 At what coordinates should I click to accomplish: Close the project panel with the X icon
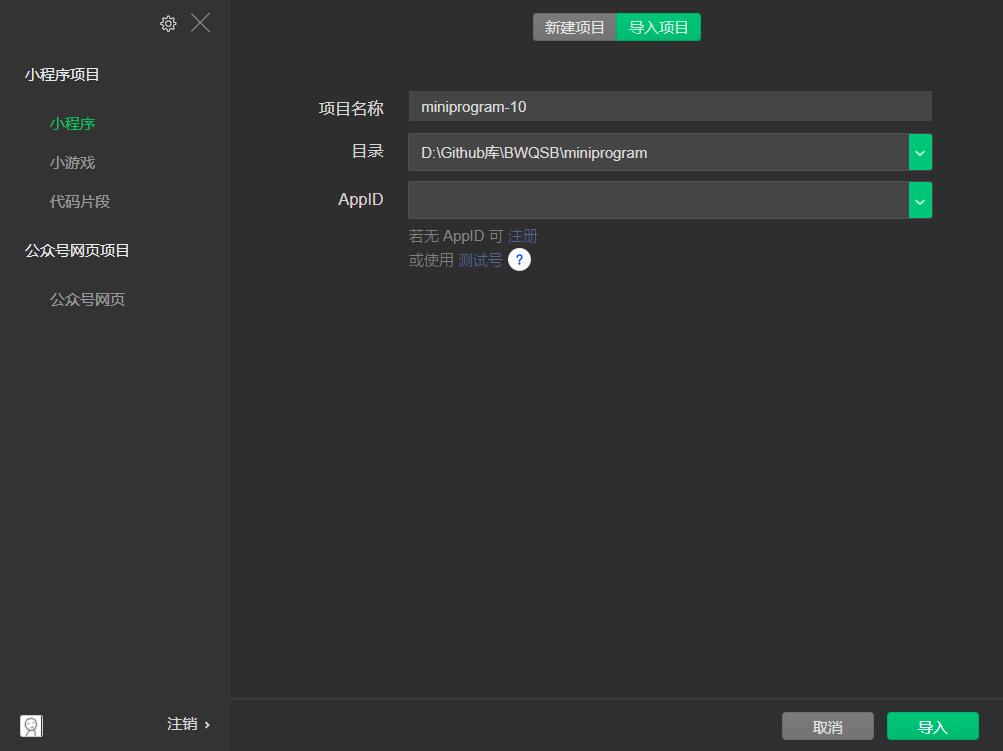pyautogui.click(x=200, y=23)
